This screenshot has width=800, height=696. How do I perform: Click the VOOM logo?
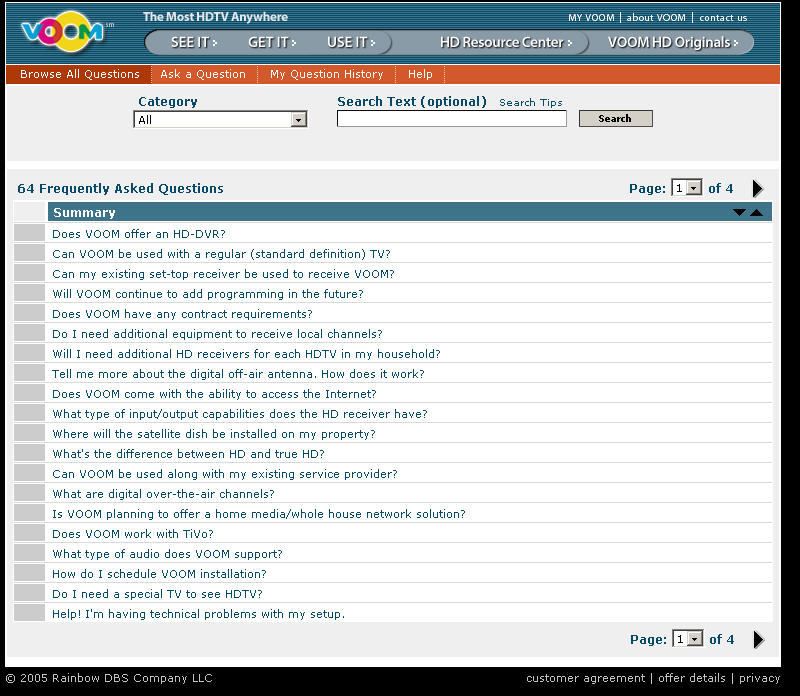pyautogui.click(x=63, y=32)
